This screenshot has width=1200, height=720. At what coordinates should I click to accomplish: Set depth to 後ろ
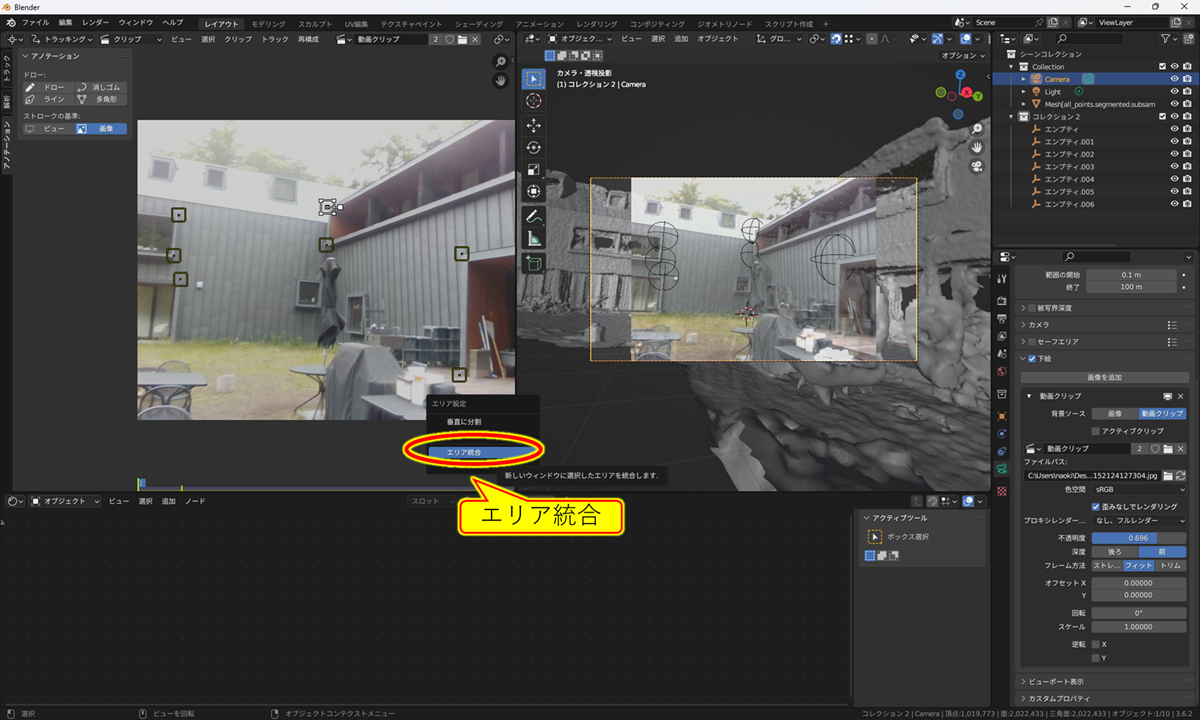coord(1114,551)
